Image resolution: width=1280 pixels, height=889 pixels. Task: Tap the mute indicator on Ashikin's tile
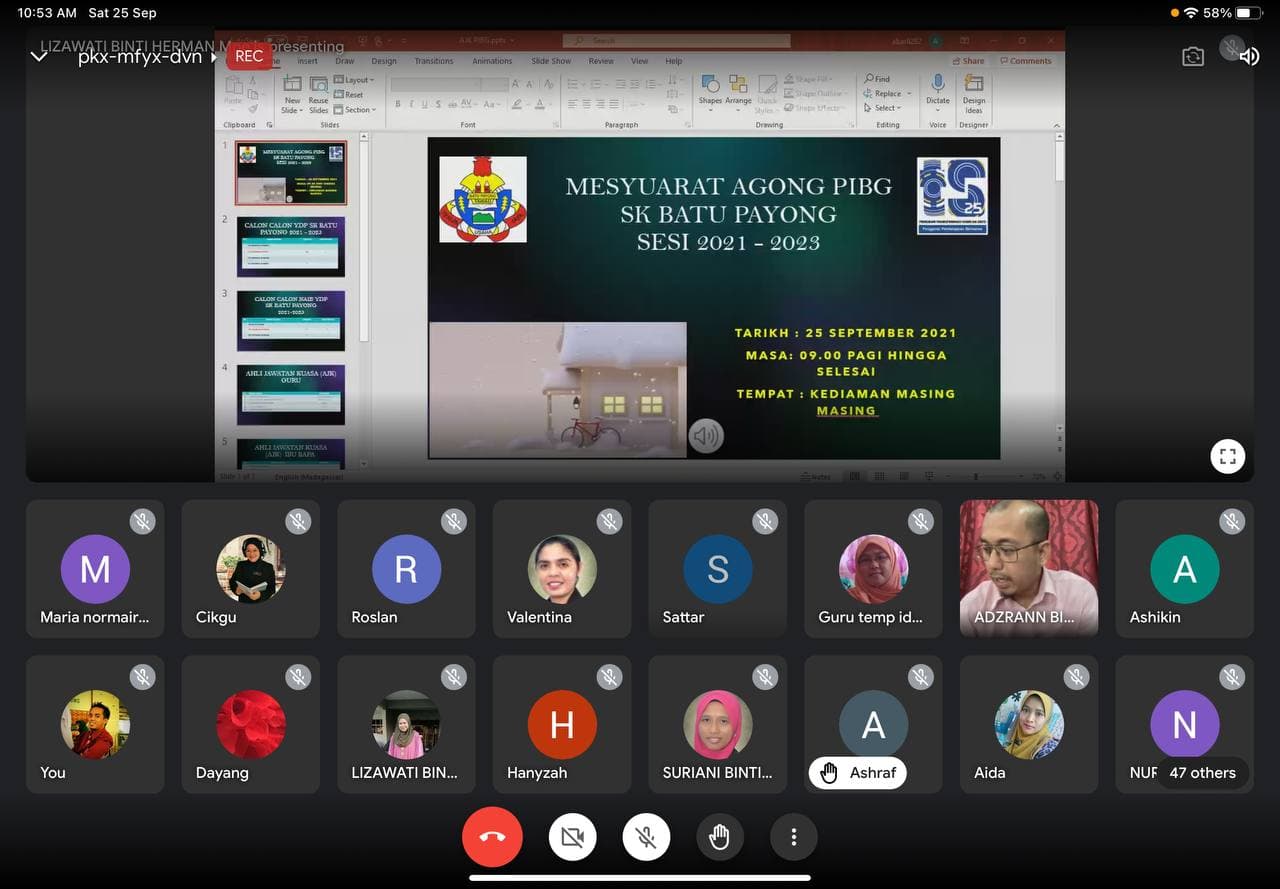tap(1232, 521)
